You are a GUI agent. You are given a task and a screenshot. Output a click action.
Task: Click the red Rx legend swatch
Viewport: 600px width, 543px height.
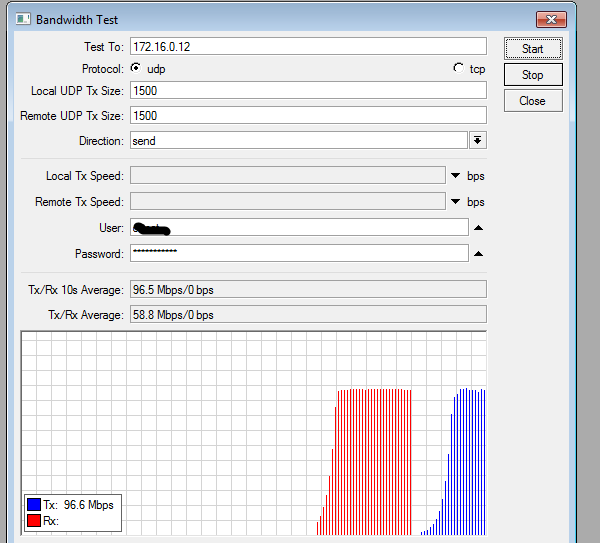click(34, 521)
